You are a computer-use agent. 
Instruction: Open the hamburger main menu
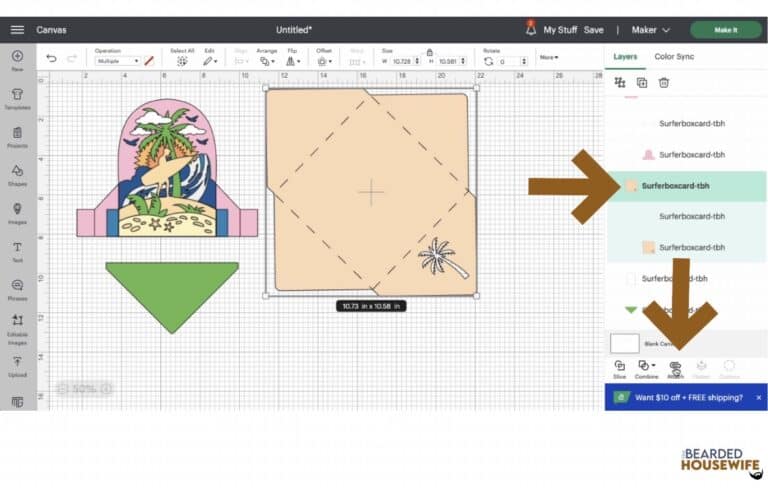[x=17, y=30]
